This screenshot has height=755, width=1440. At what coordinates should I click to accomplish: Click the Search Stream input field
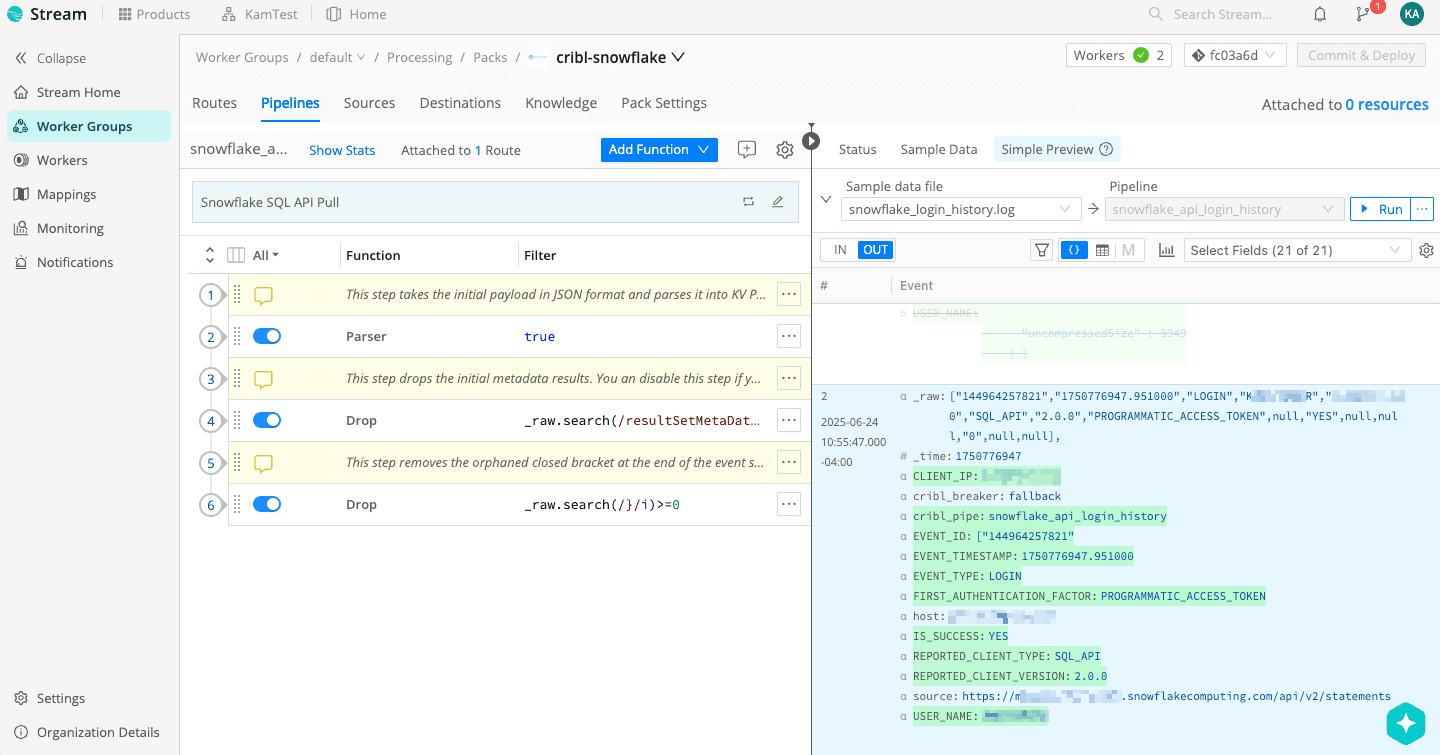tap(1222, 14)
